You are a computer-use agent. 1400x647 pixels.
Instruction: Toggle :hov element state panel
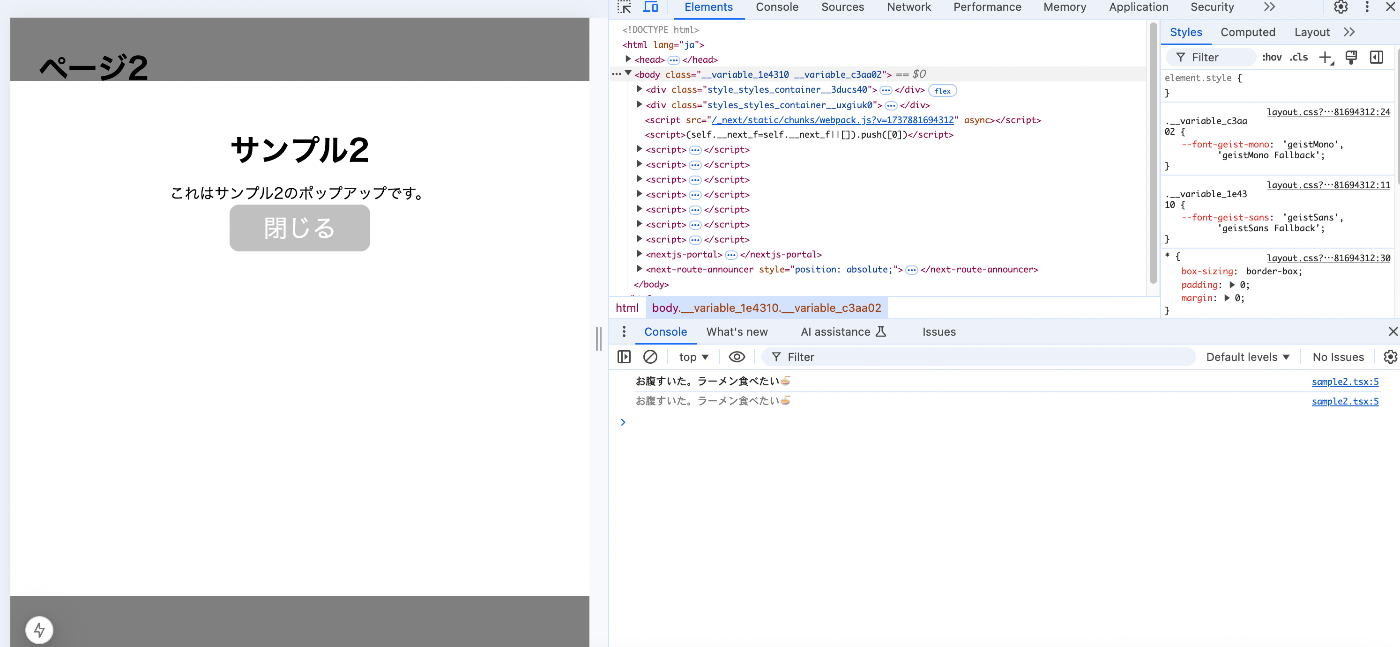coord(1272,57)
